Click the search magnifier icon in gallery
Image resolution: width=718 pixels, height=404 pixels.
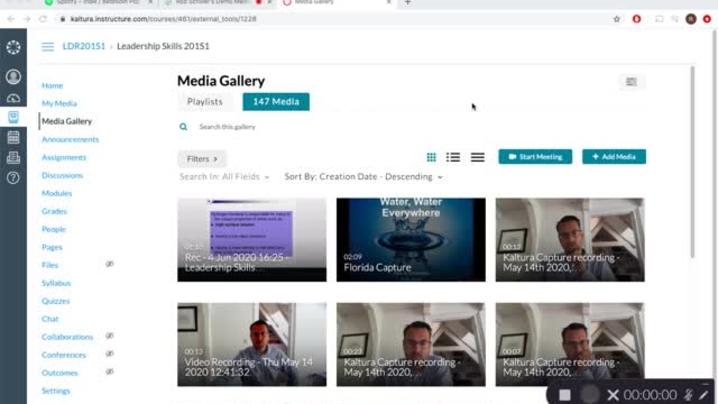(183, 127)
